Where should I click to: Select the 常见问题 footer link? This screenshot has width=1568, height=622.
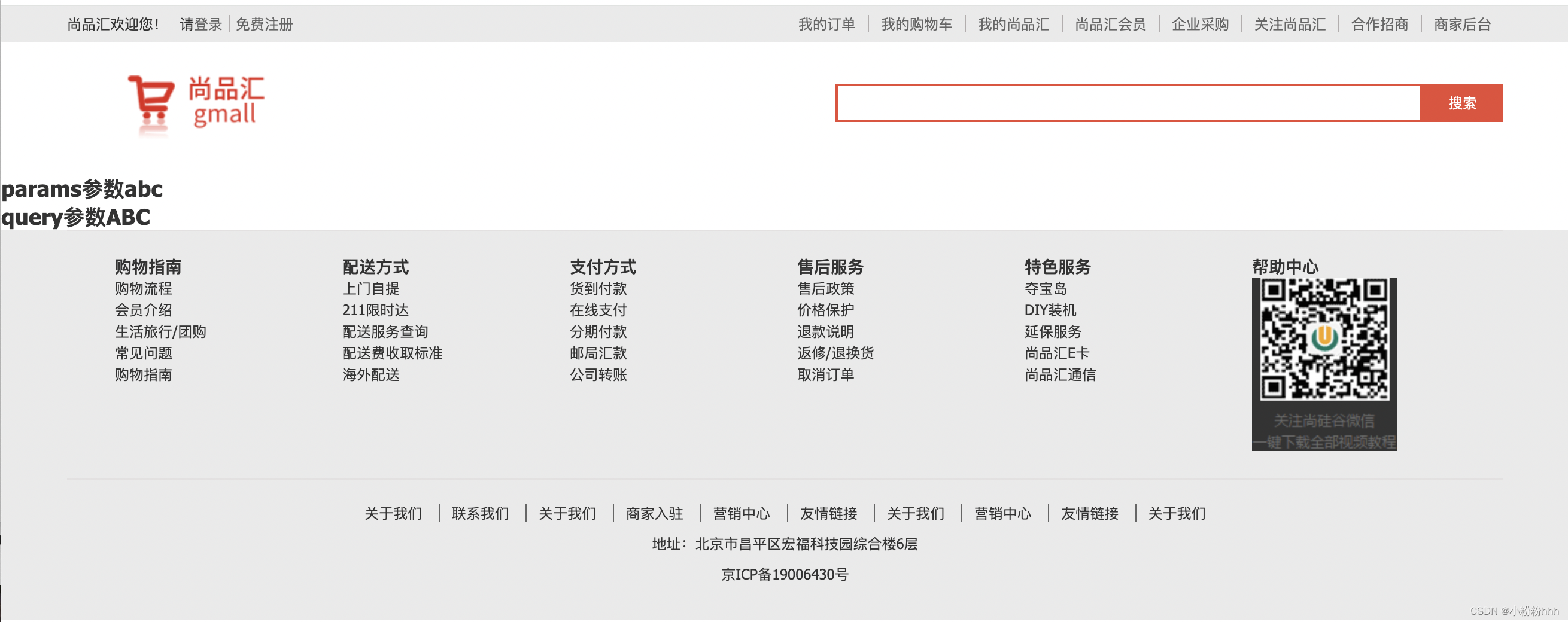[143, 353]
